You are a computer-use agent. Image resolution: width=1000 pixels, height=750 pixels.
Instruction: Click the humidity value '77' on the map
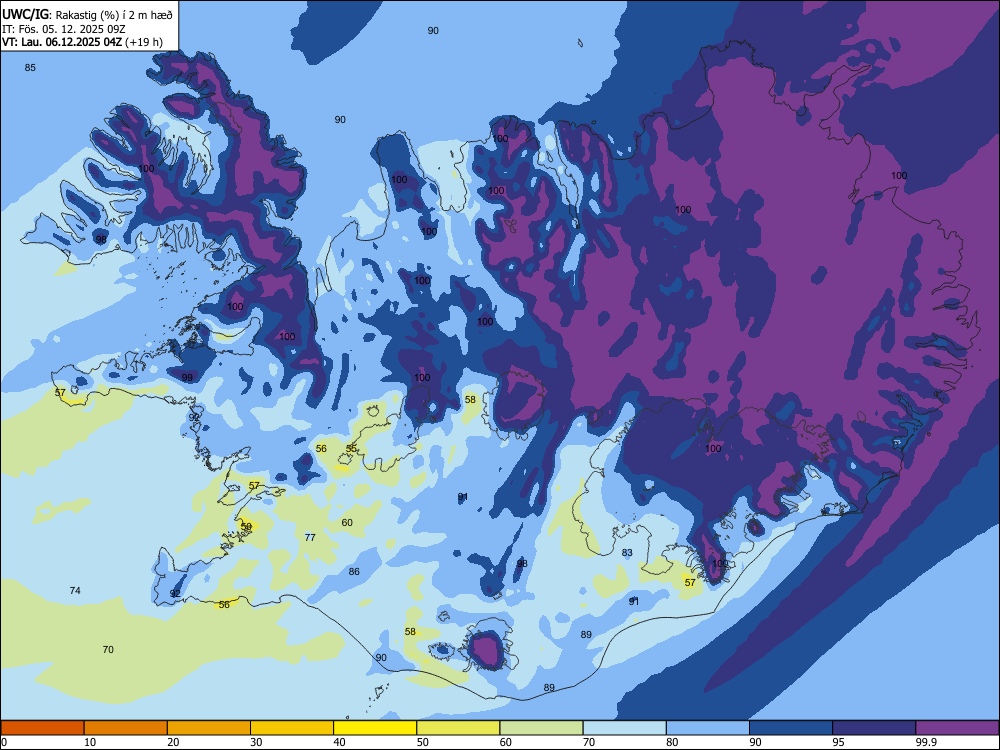310,538
